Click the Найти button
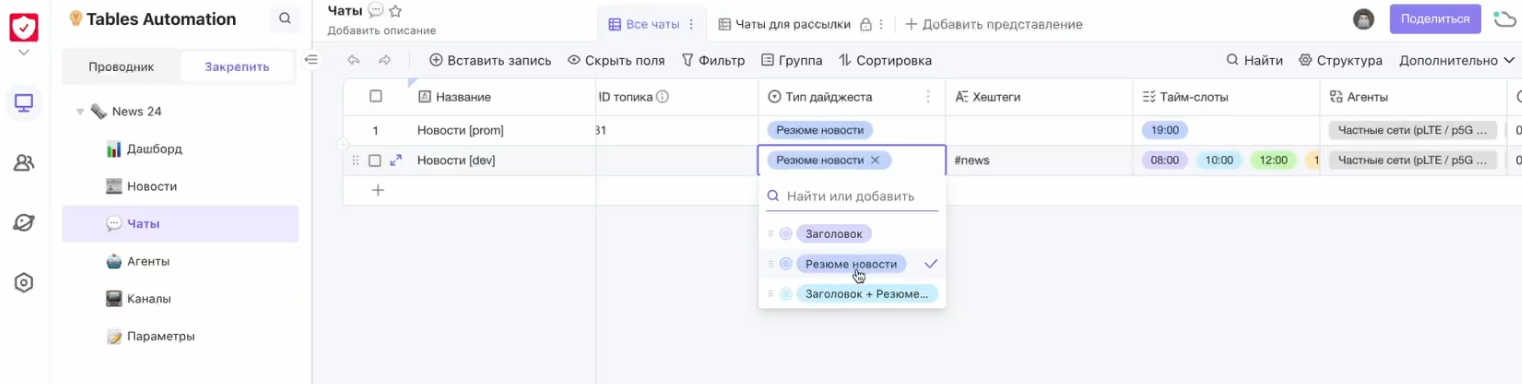The width and height of the screenshot is (1522, 384). pyautogui.click(x=1254, y=60)
